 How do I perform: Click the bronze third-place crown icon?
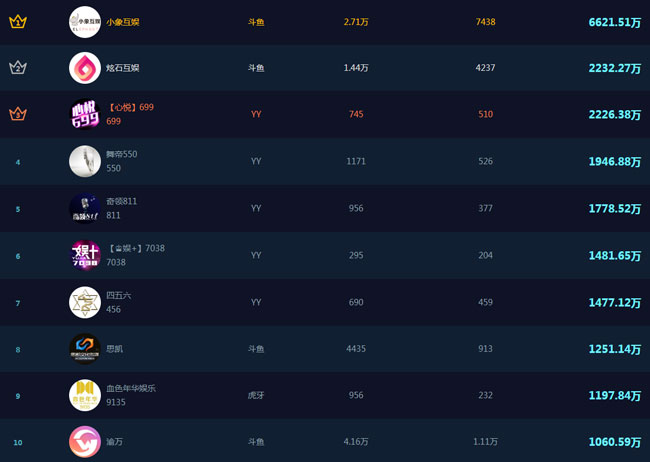pyautogui.click(x=18, y=114)
